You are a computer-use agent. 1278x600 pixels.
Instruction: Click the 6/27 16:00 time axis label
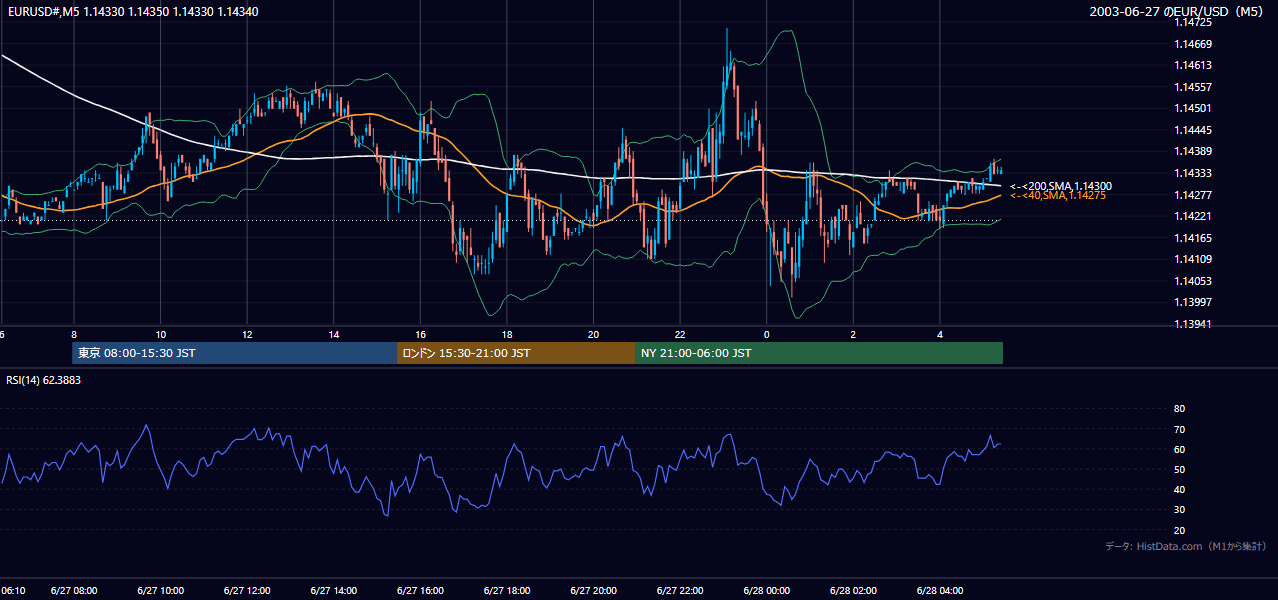[420, 591]
